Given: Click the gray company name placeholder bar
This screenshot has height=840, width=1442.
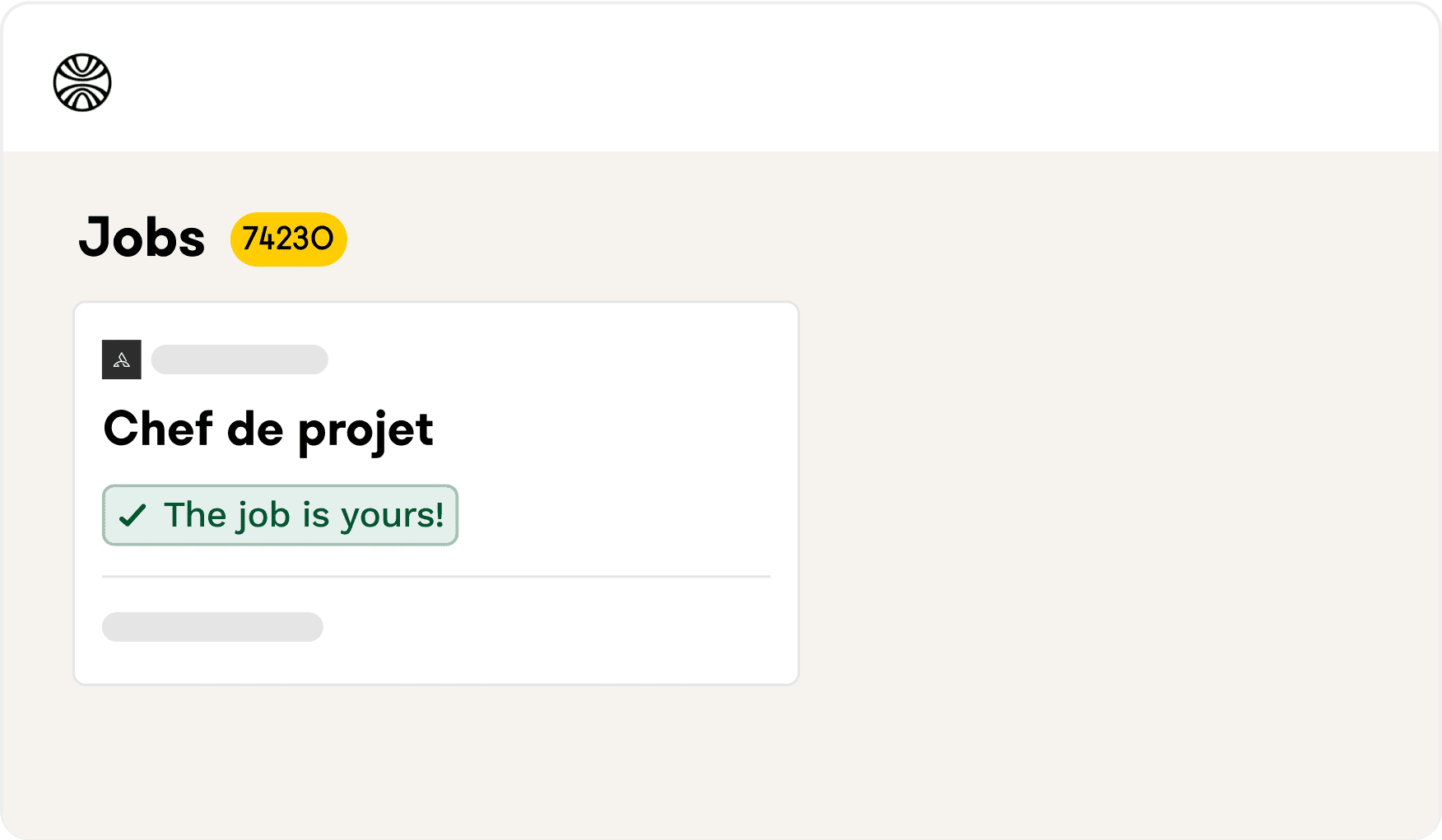Looking at the screenshot, I should point(240,360).
